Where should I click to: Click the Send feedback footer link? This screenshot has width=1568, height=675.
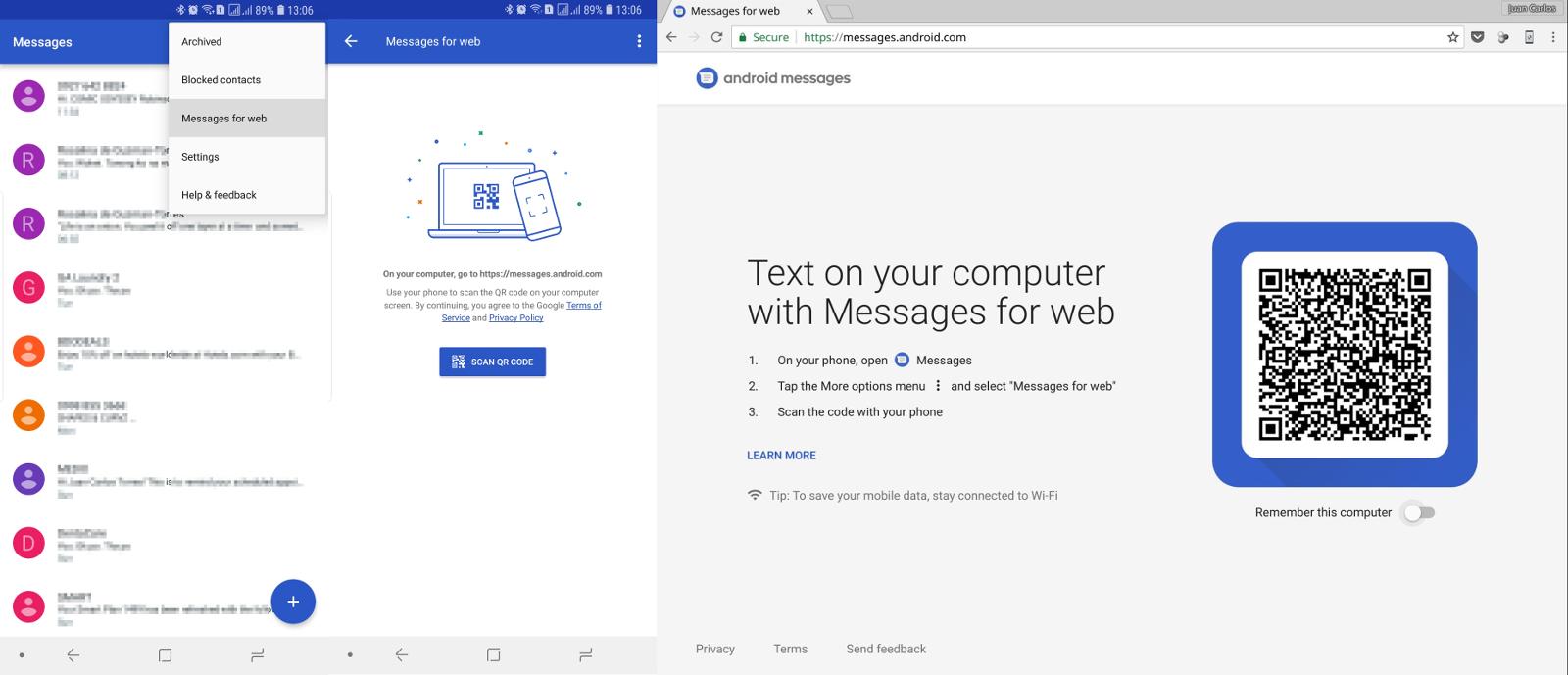click(x=886, y=649)
